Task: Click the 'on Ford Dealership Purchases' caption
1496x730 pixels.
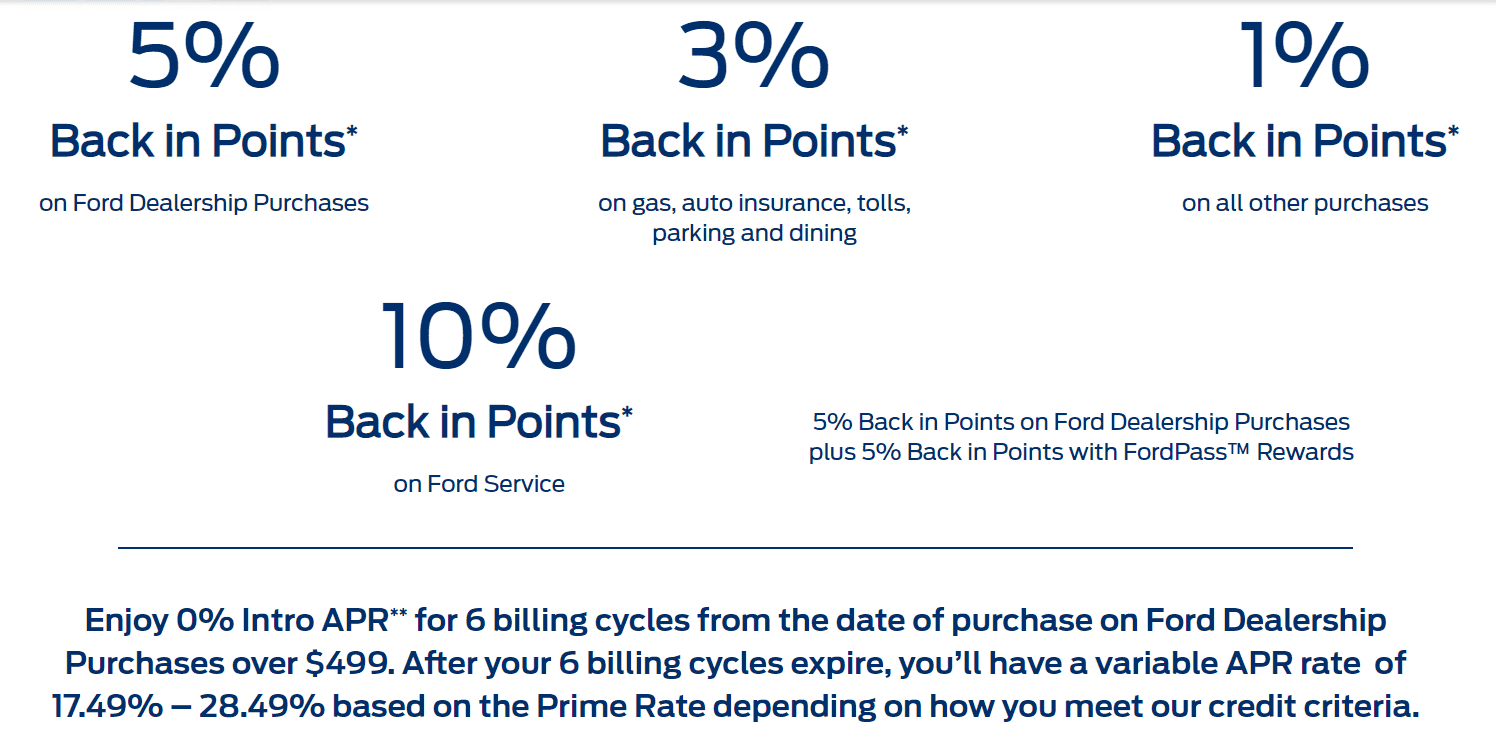Action: tap(204, 203)
